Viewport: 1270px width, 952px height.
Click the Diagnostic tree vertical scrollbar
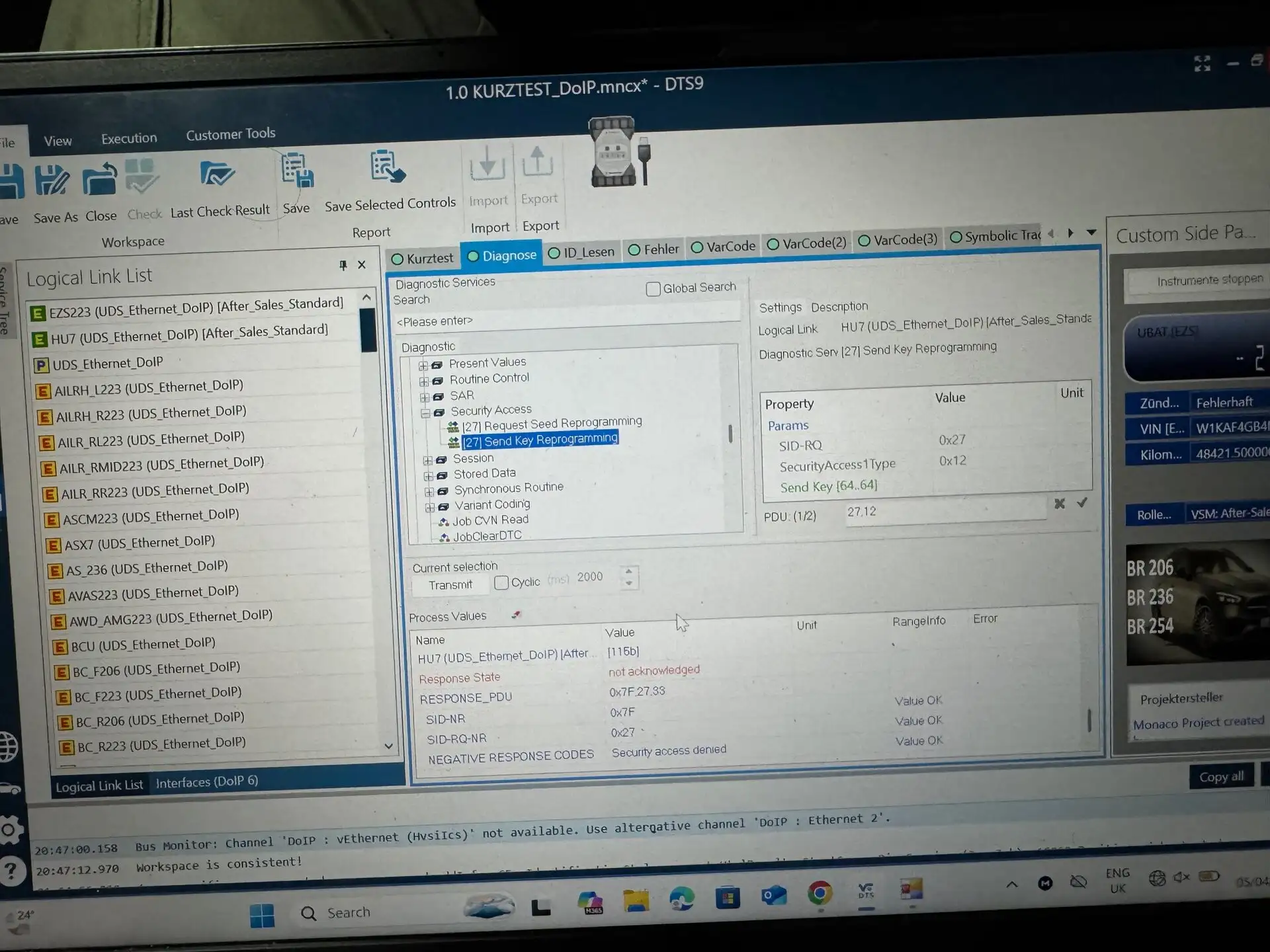(730, 433)
